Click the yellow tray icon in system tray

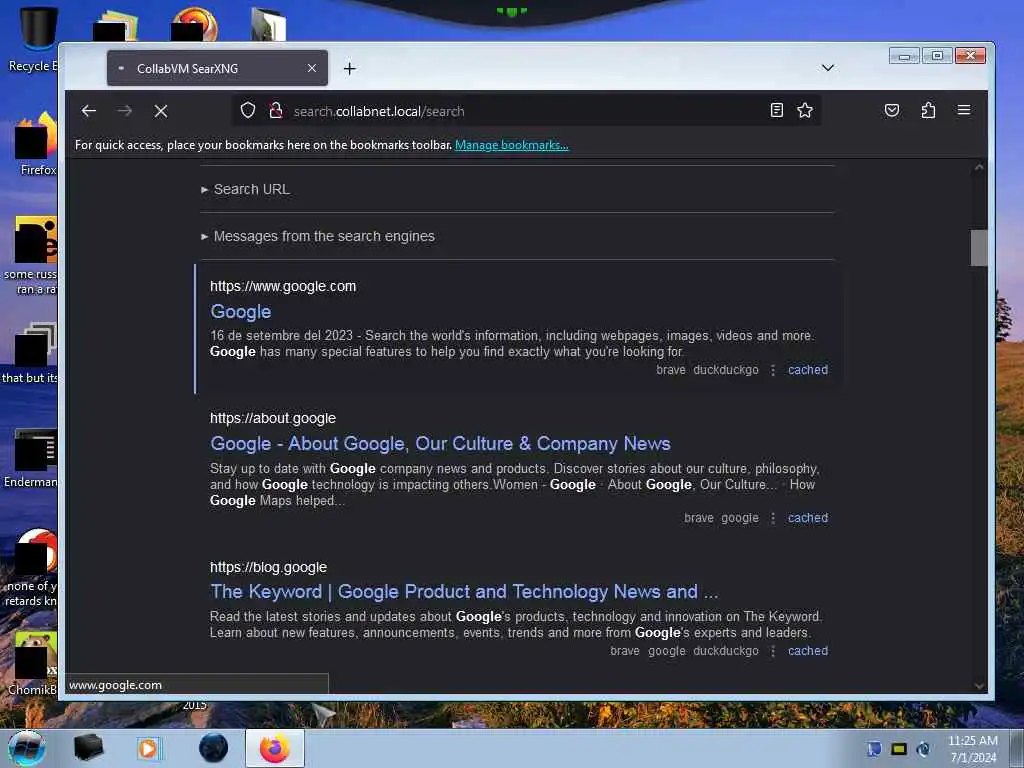coord(899,749)
